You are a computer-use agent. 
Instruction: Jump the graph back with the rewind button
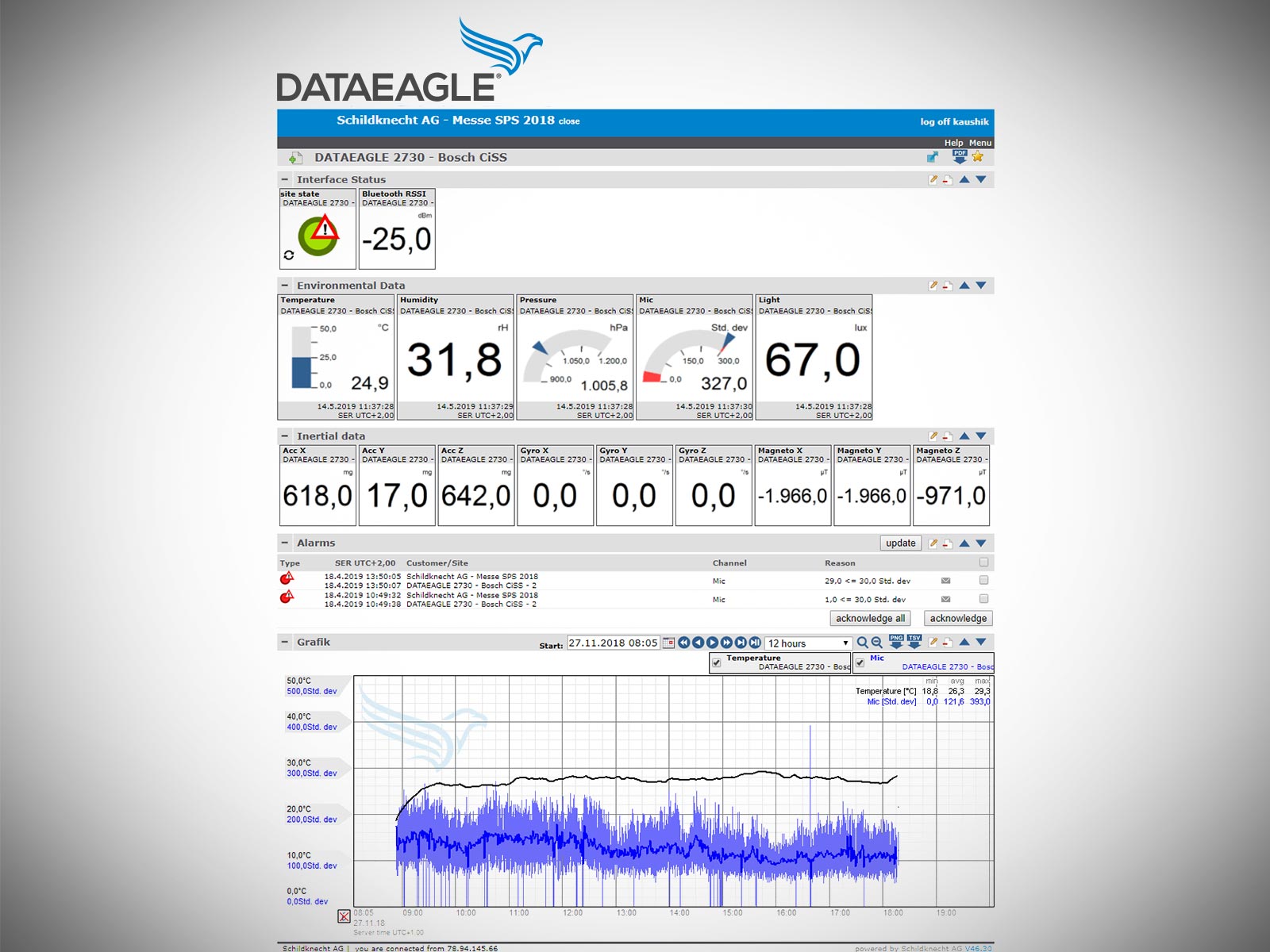coord(683,643)
